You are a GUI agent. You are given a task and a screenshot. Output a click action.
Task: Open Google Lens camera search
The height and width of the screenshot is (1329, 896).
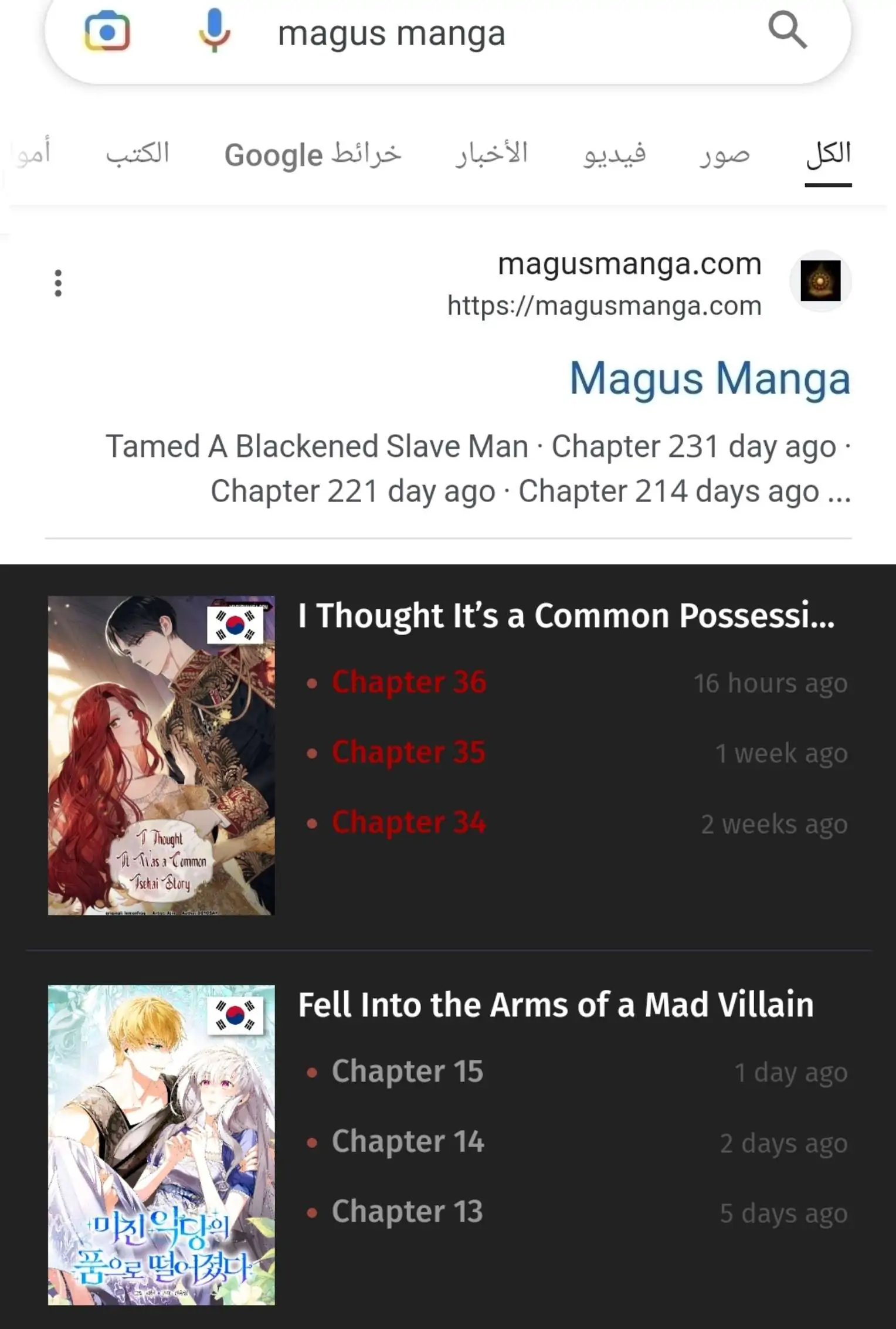coord(107,32)
